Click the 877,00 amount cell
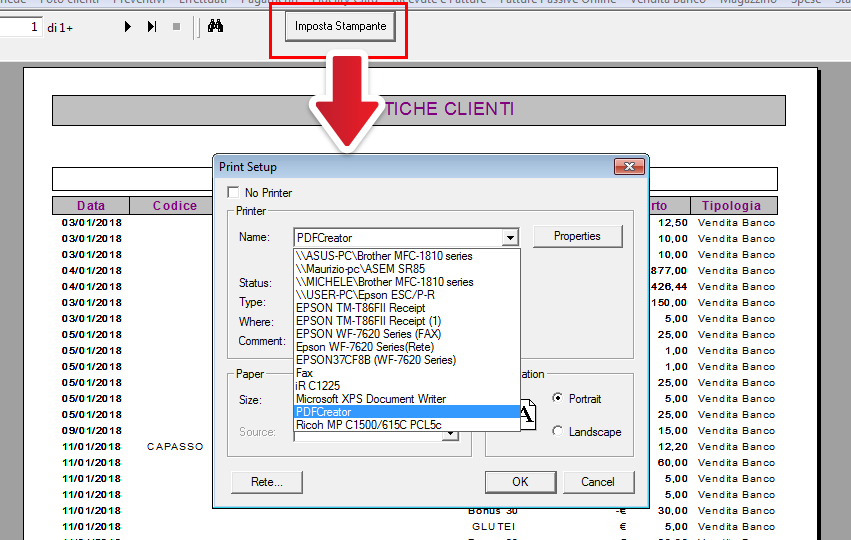This screenshot has width=851, height=540. [669, 270]
